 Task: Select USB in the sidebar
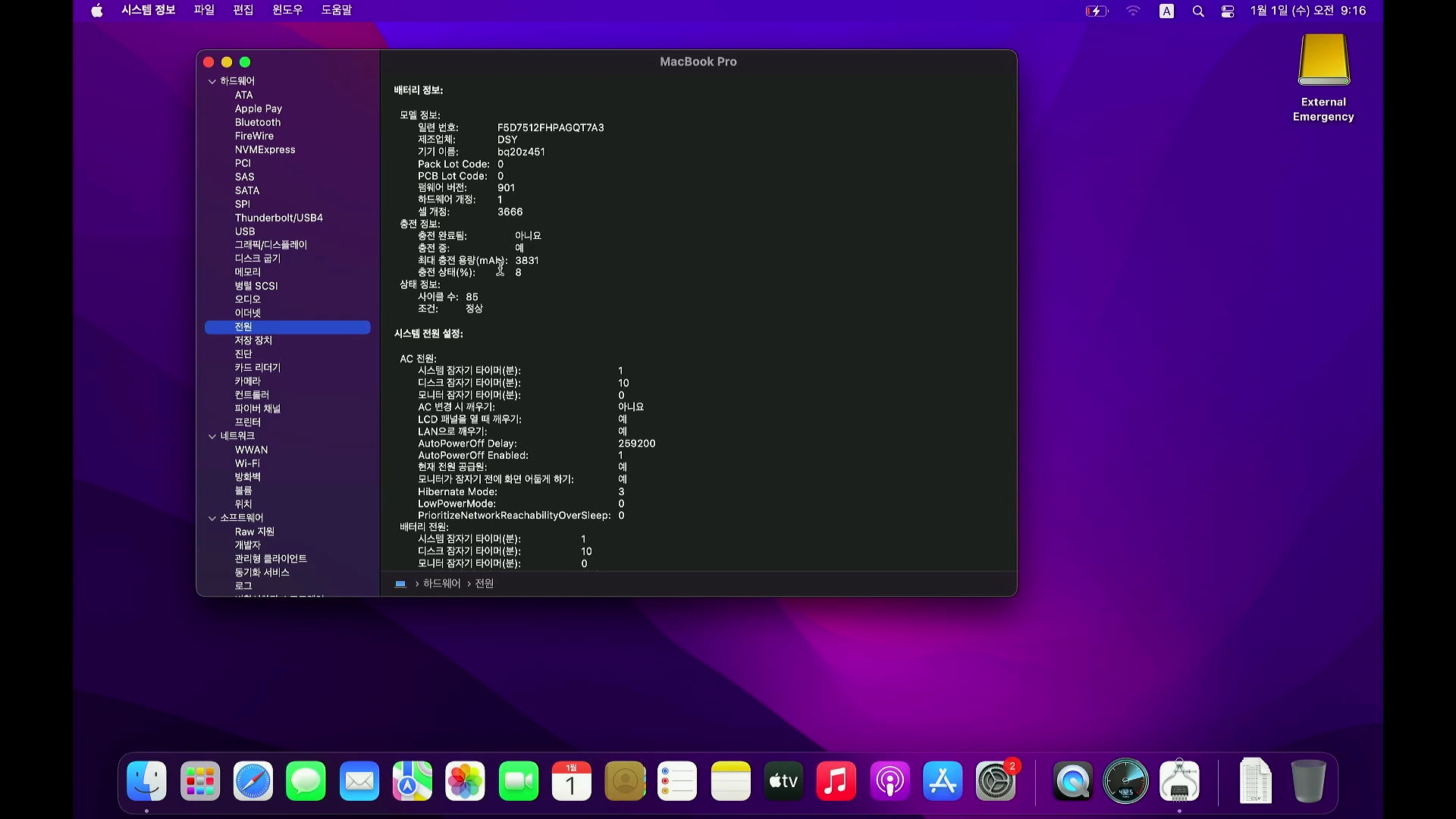click(x=245, y=231)
